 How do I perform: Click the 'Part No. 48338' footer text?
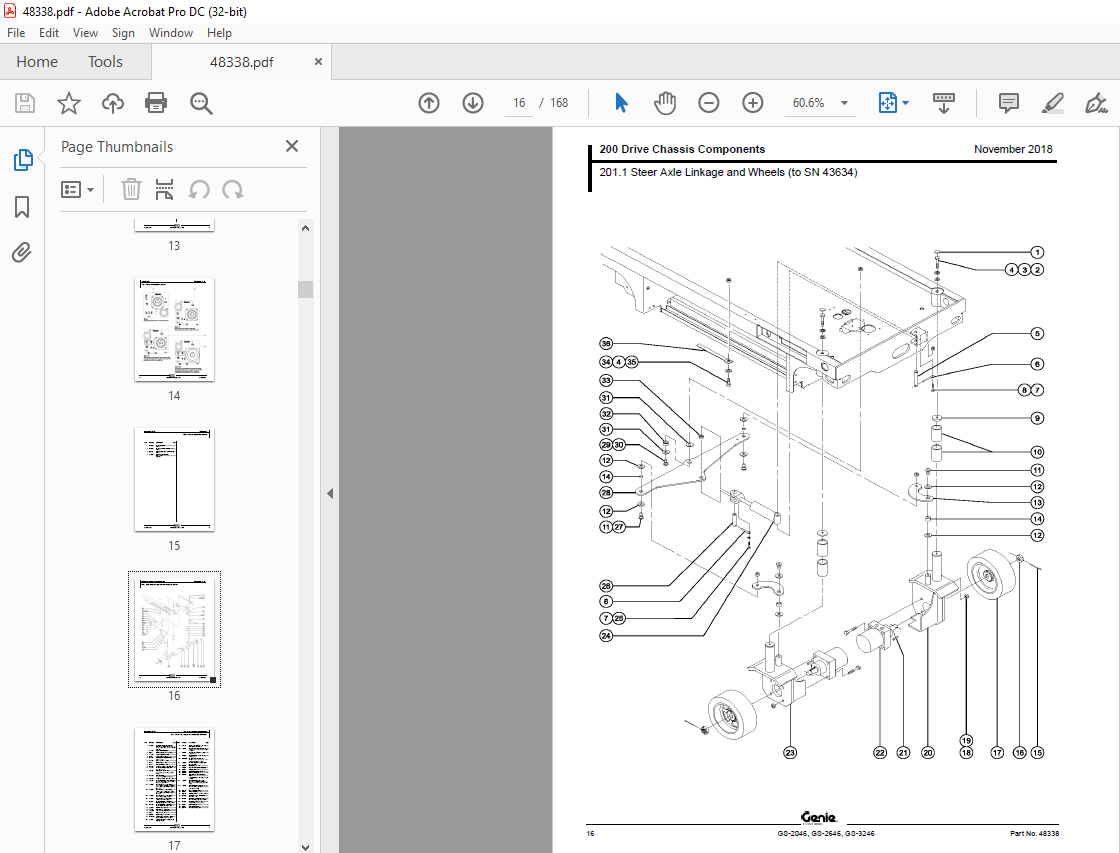(1034, 833)
